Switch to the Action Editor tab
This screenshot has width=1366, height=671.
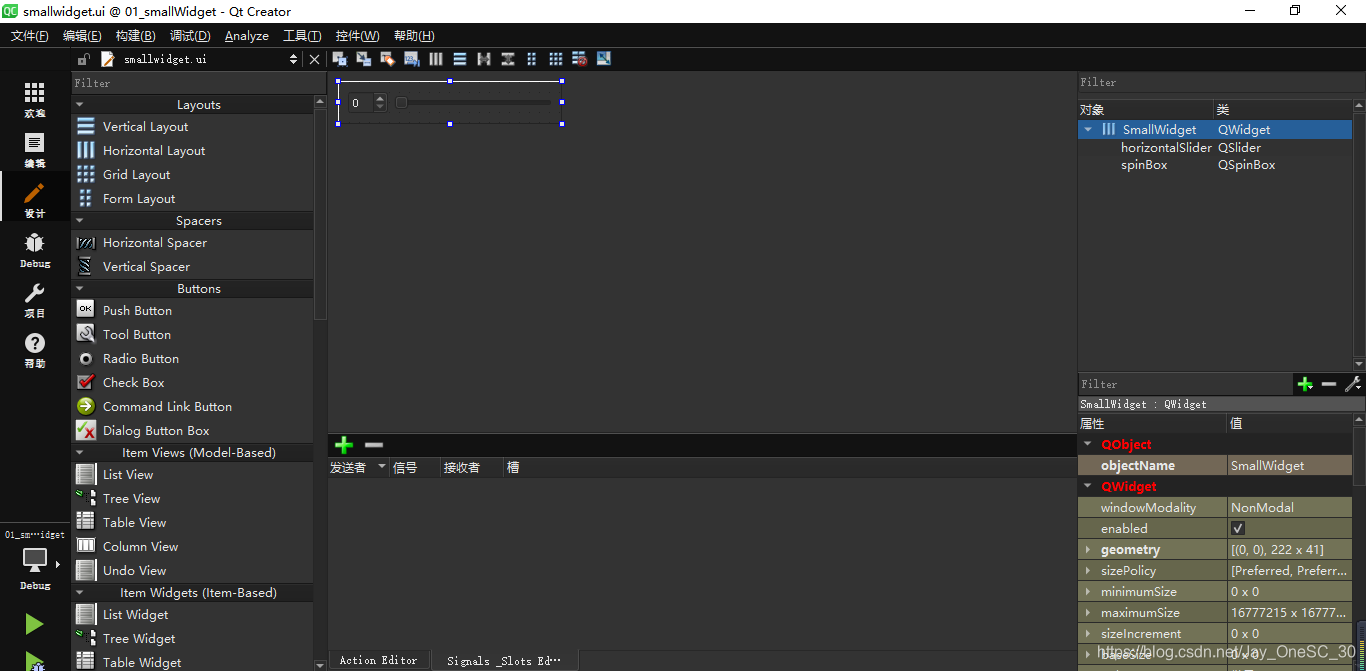(x=378, y=660)
